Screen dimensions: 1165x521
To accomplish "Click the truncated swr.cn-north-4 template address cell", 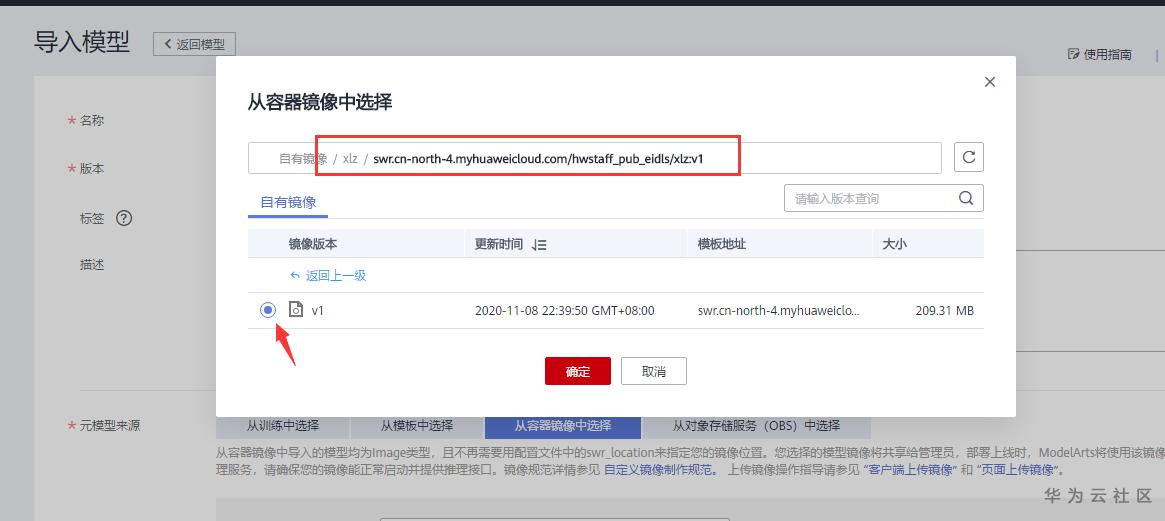I will point(779,311).
